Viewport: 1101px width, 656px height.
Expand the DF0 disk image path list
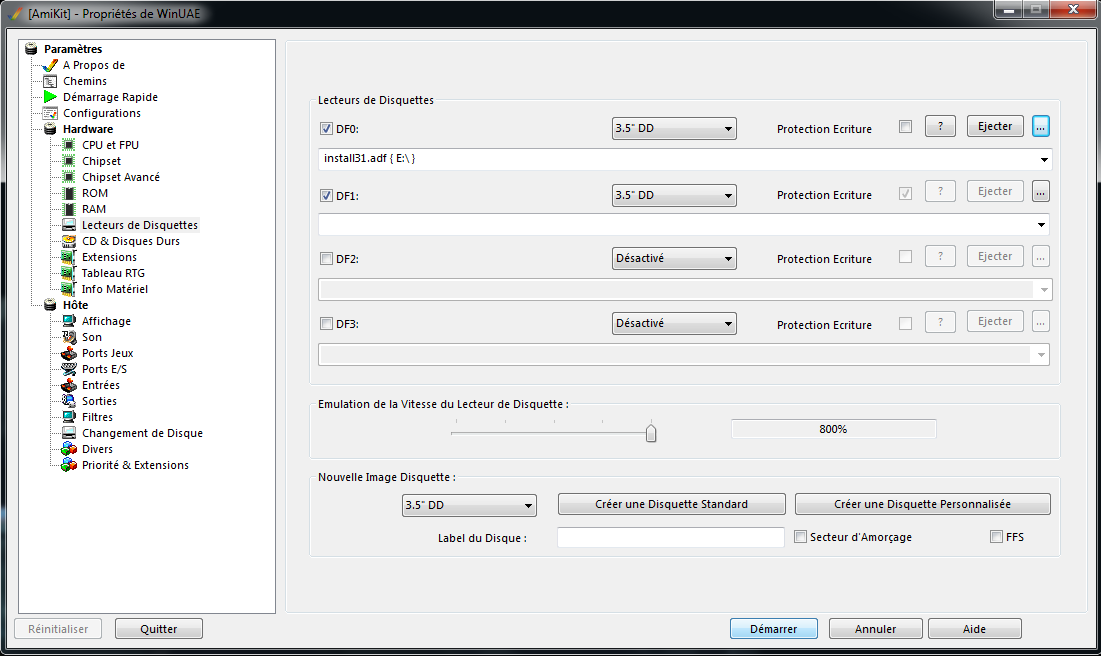(x=1044, y=160)
